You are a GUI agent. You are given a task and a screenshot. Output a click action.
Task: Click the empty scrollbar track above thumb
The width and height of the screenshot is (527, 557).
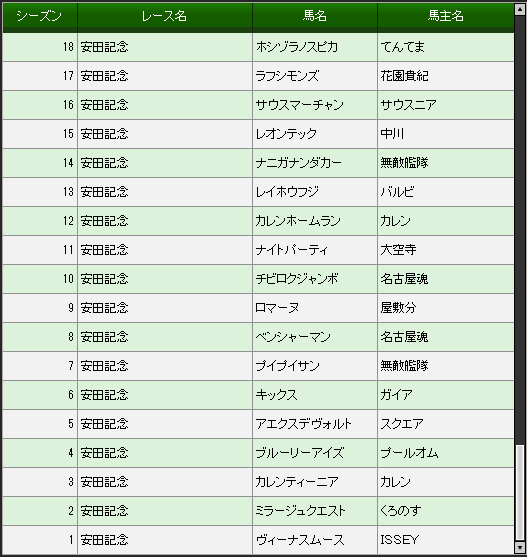tap(520, 230)
